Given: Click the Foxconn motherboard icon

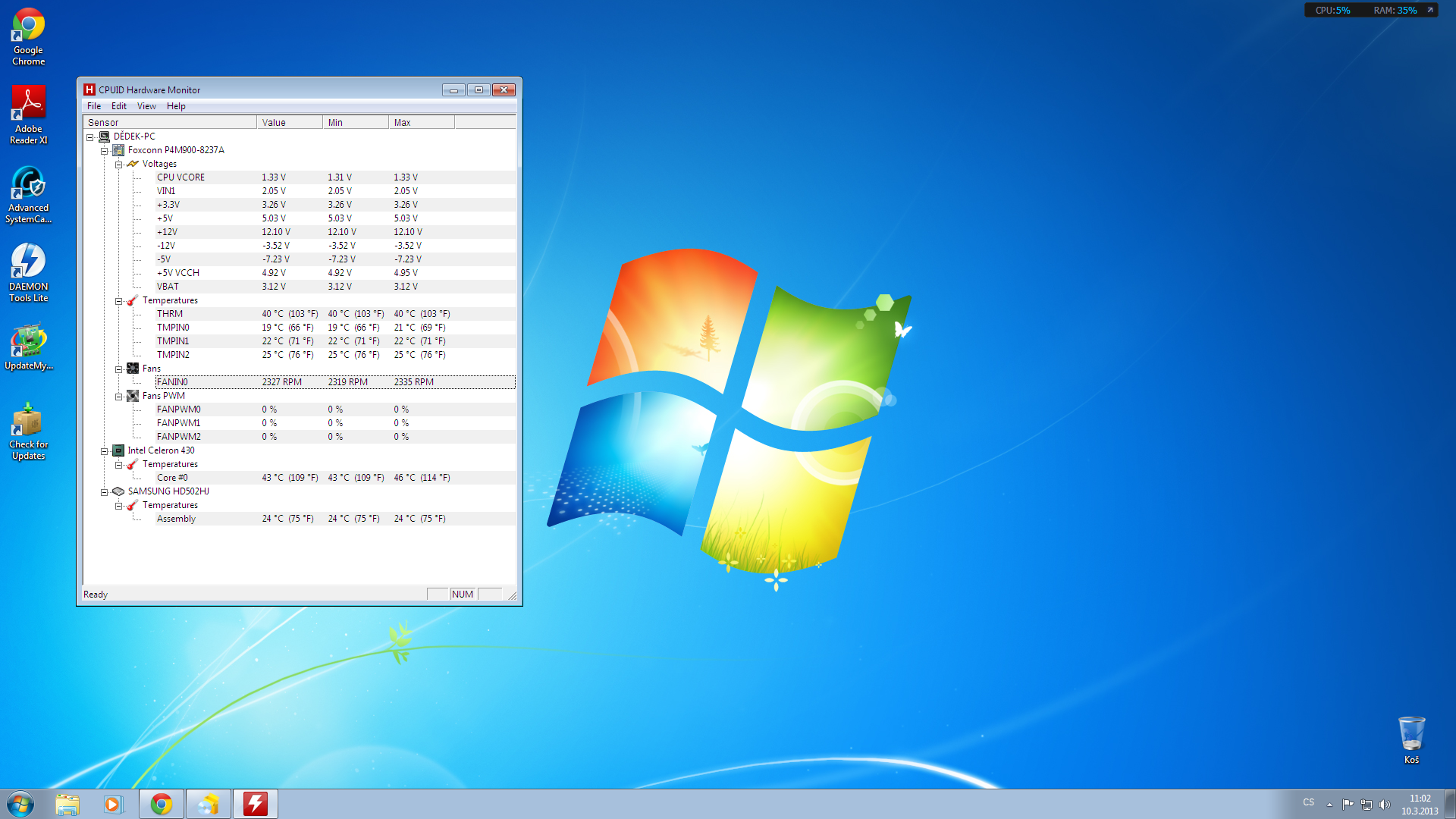Looking at the screenshot, I should click(118, 150).
